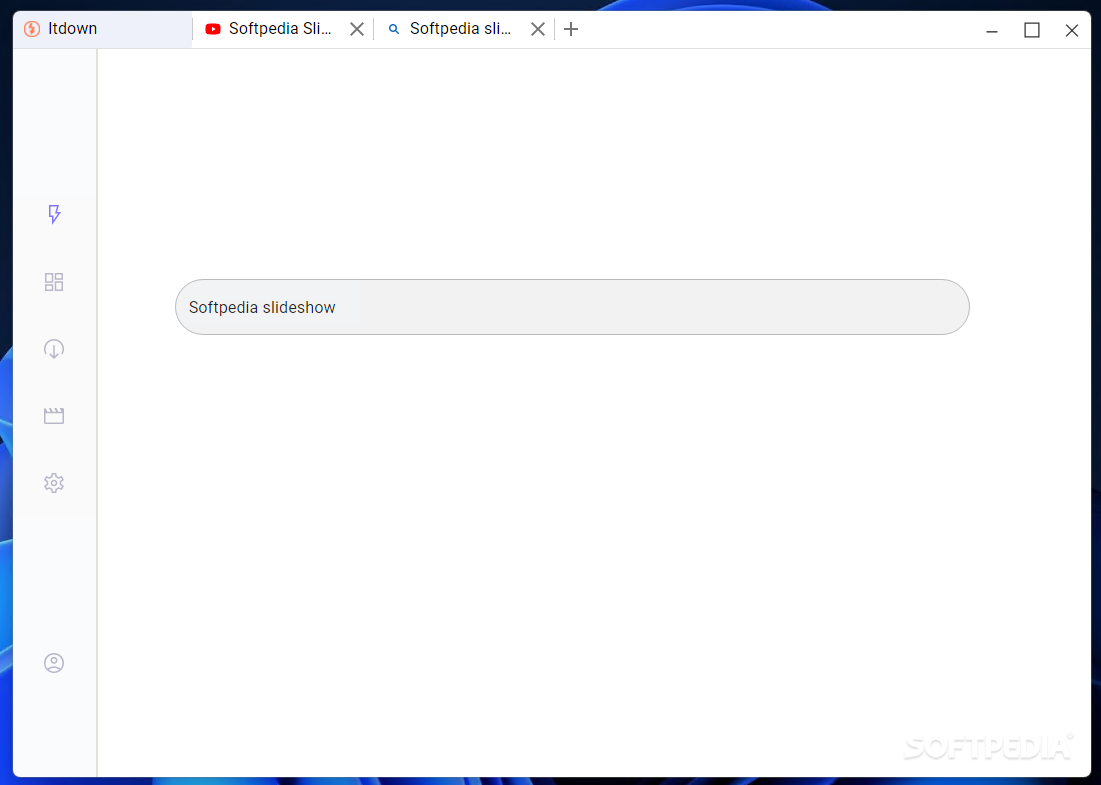Close the search Softpedia sli... tab

click(x=538, y=29)
